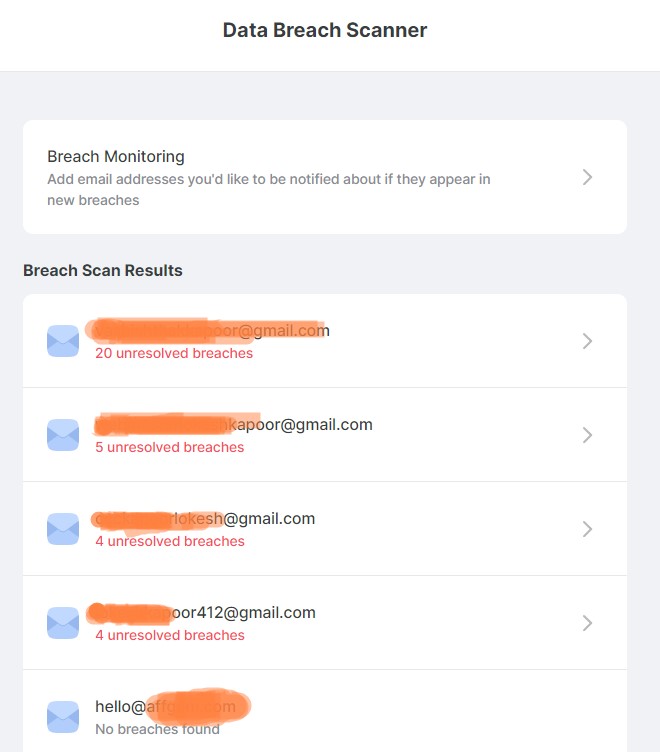The image size is (660, 752).
Task: Expand Breach Monitoring using its chevron arrow
Action: click(587, 177)
